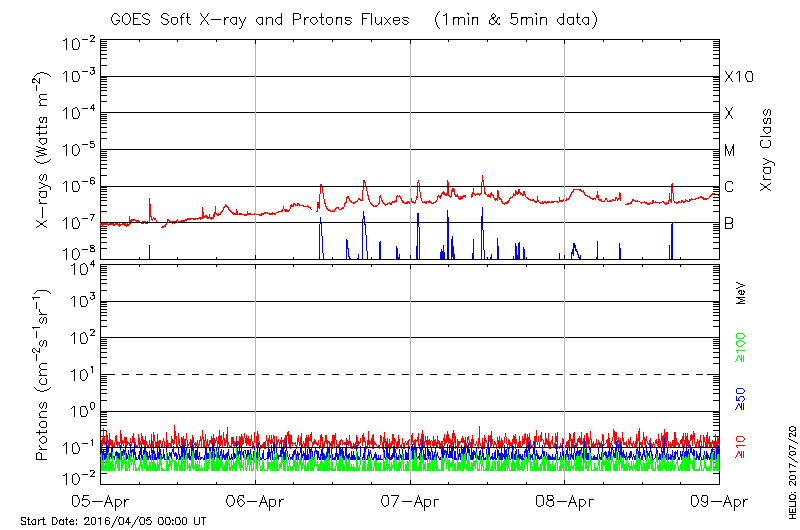Click the MeV label beside proton plot

pos(742,293)
